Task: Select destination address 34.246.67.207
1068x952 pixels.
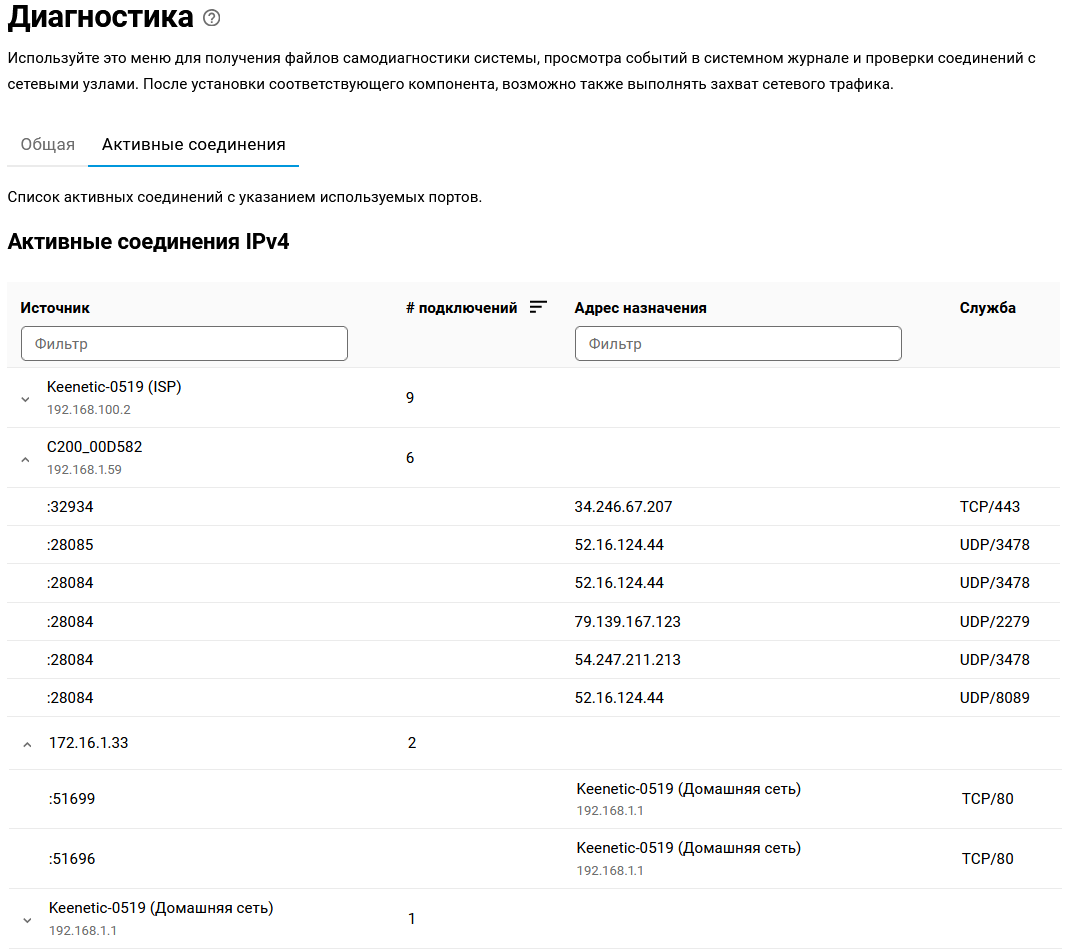Action: (623, 507)
